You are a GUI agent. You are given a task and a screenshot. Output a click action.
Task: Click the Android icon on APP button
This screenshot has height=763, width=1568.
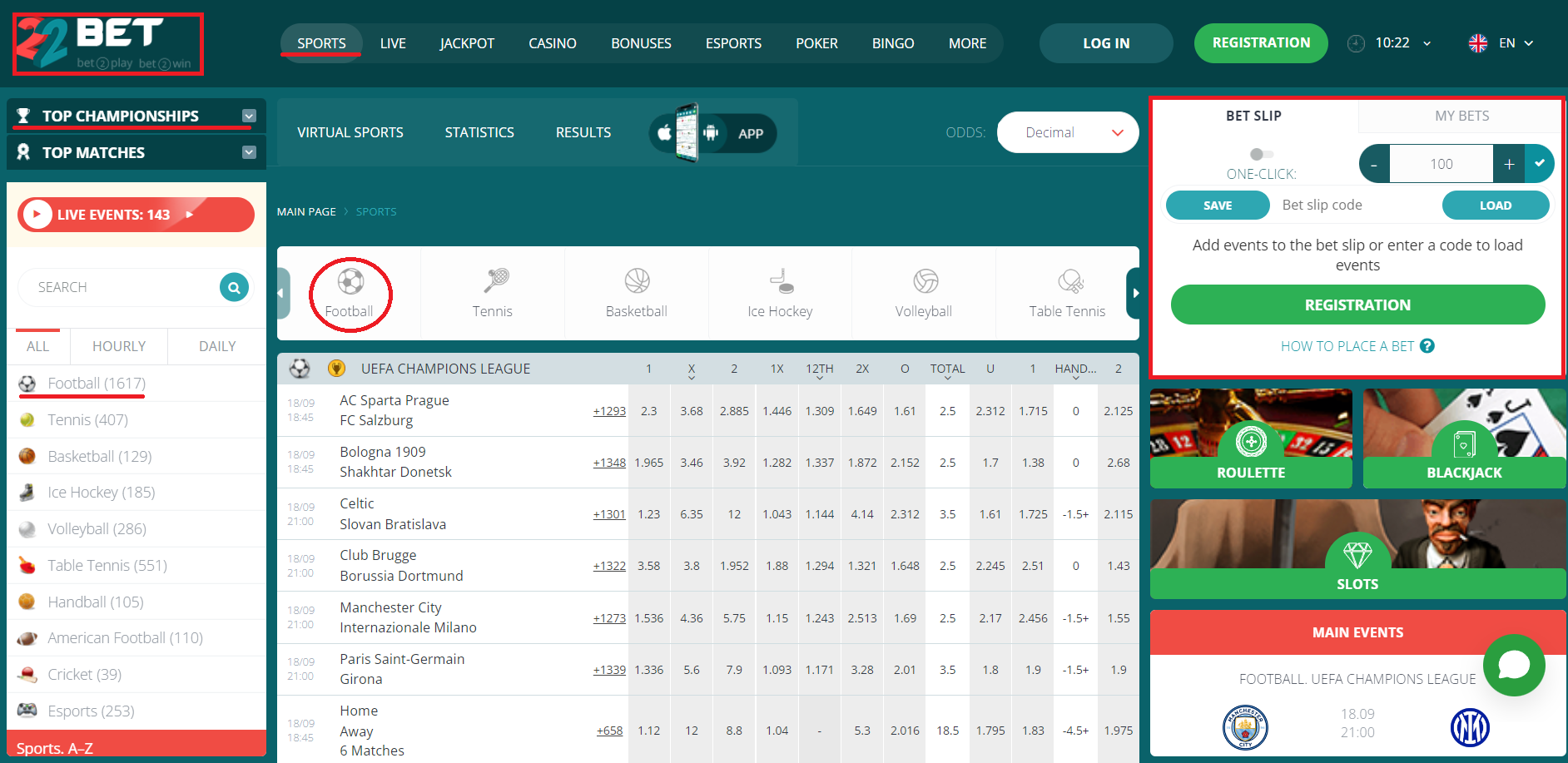711,133
